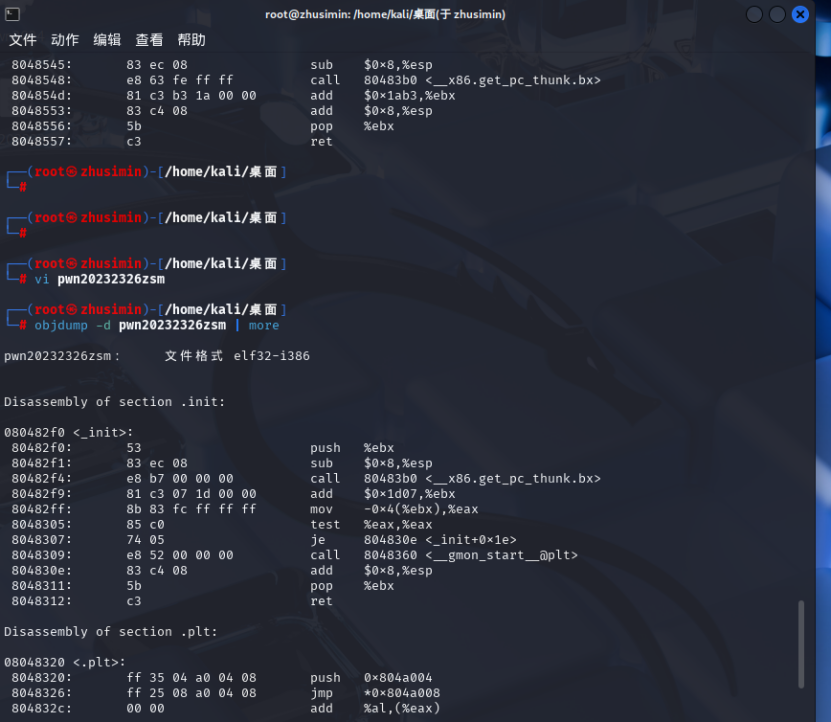
Task: Click the test %eax,%eax instruction
Action: [372, 524]
